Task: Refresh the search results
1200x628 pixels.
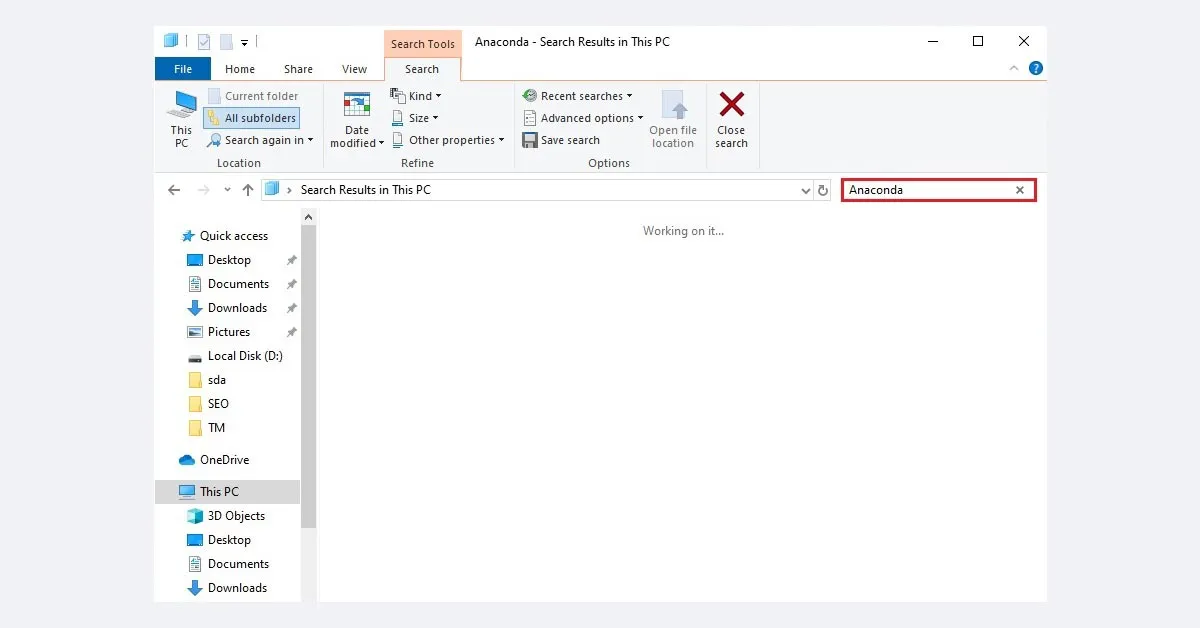Action: coord(822,189)
